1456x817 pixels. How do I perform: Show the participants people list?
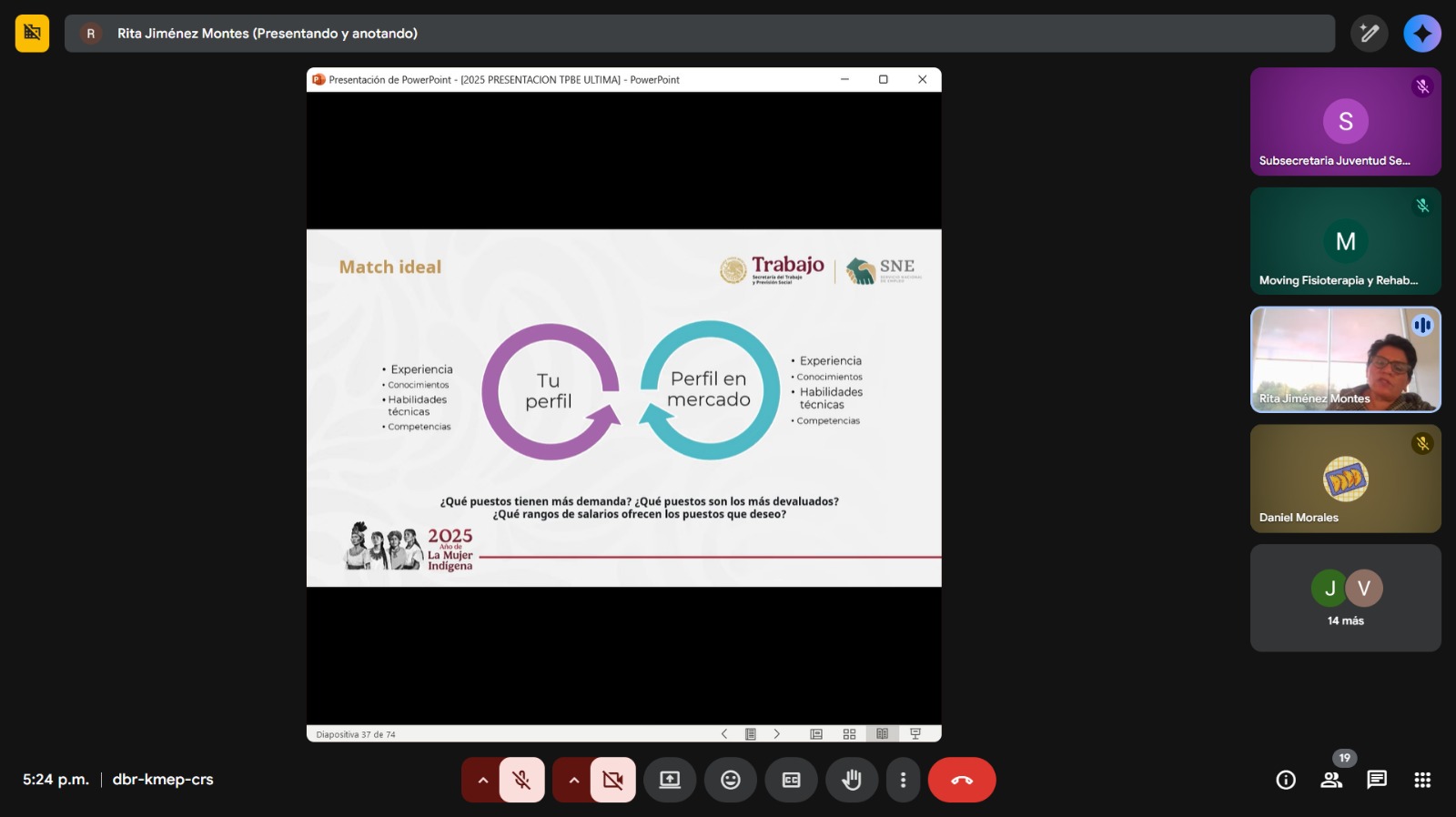[x=1331, y=780]
